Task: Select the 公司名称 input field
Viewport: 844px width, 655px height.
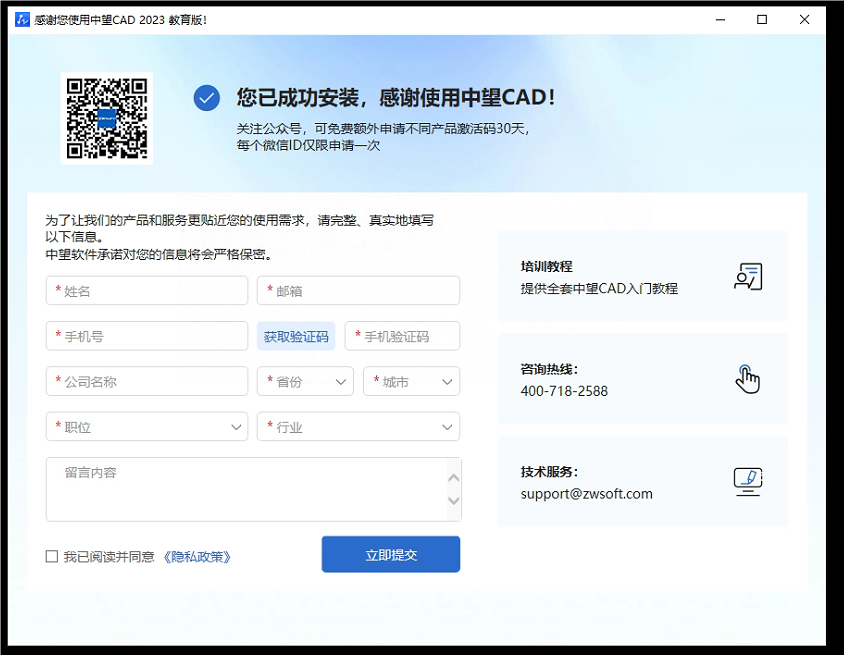Action: pyautogui.click(x=147, y=382)
